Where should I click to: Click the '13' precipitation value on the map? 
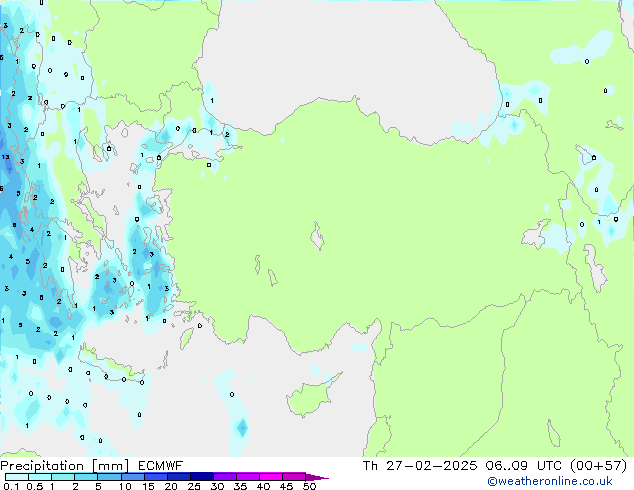[x=5, y=157]
